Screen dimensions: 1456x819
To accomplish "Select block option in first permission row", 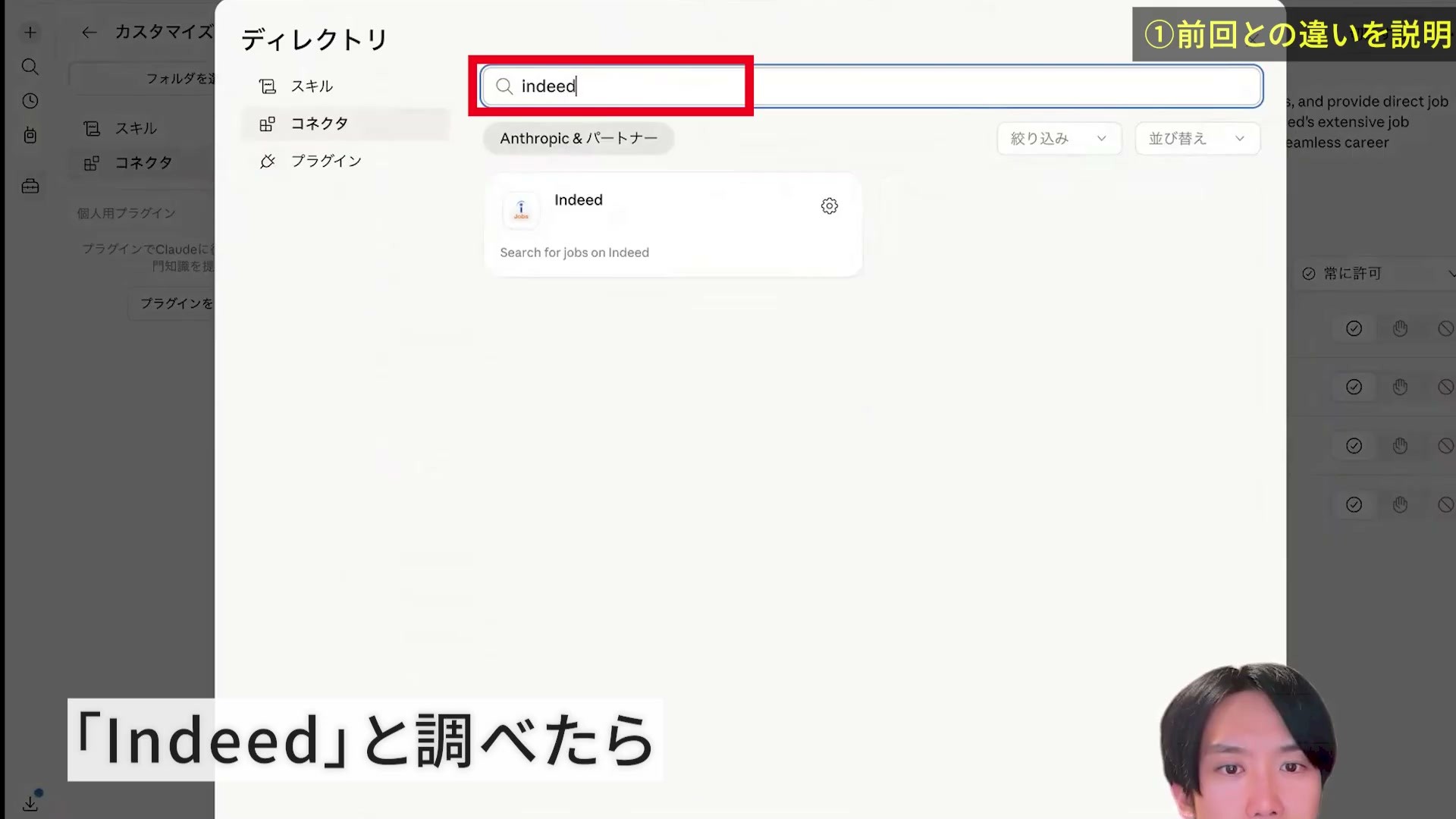I will (x=1445, y=328).
